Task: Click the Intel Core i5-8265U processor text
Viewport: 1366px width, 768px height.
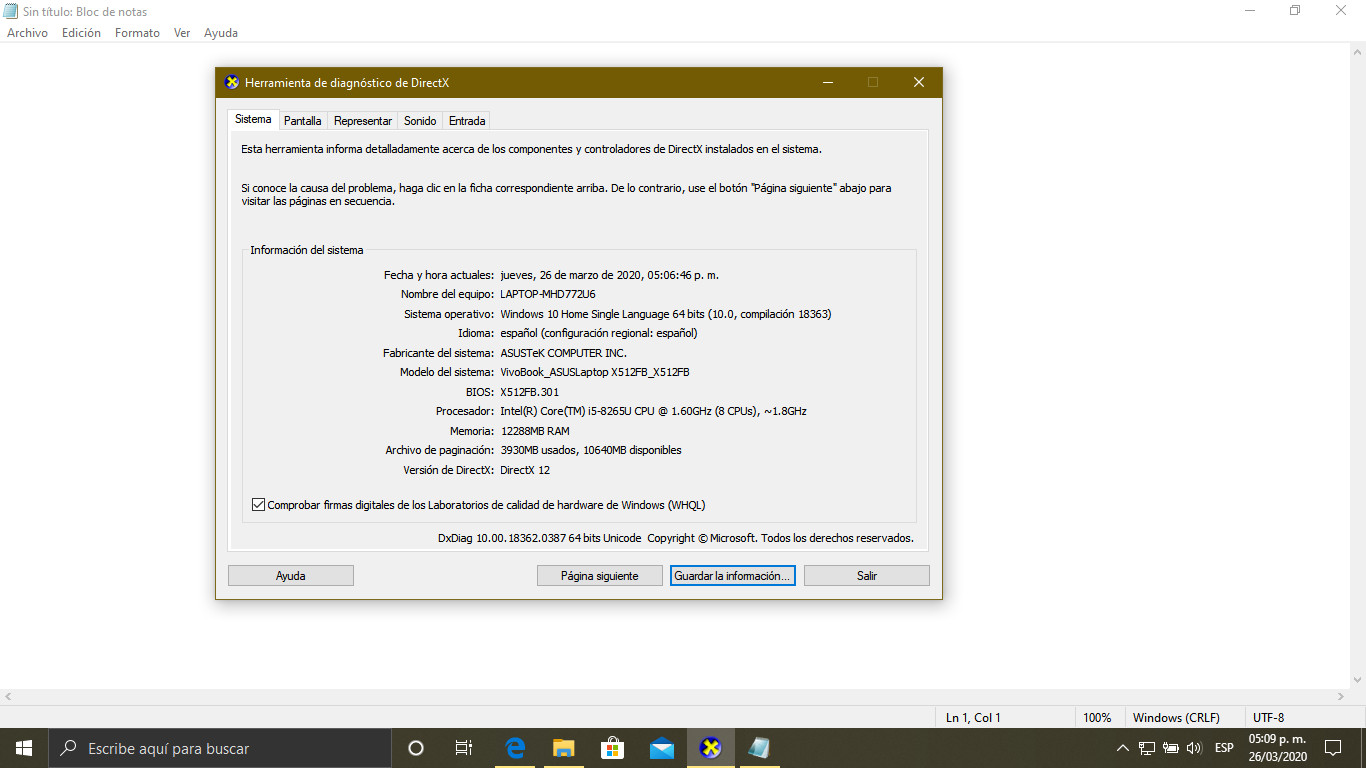Action: [653, 411]
